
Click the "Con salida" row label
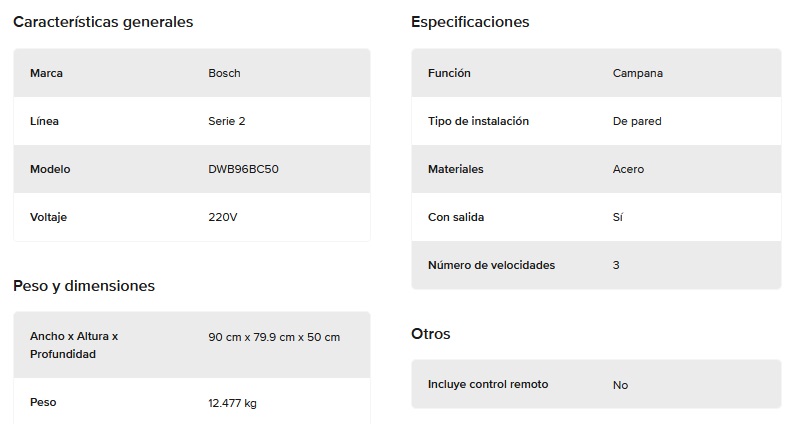click(x=456, y=217)
